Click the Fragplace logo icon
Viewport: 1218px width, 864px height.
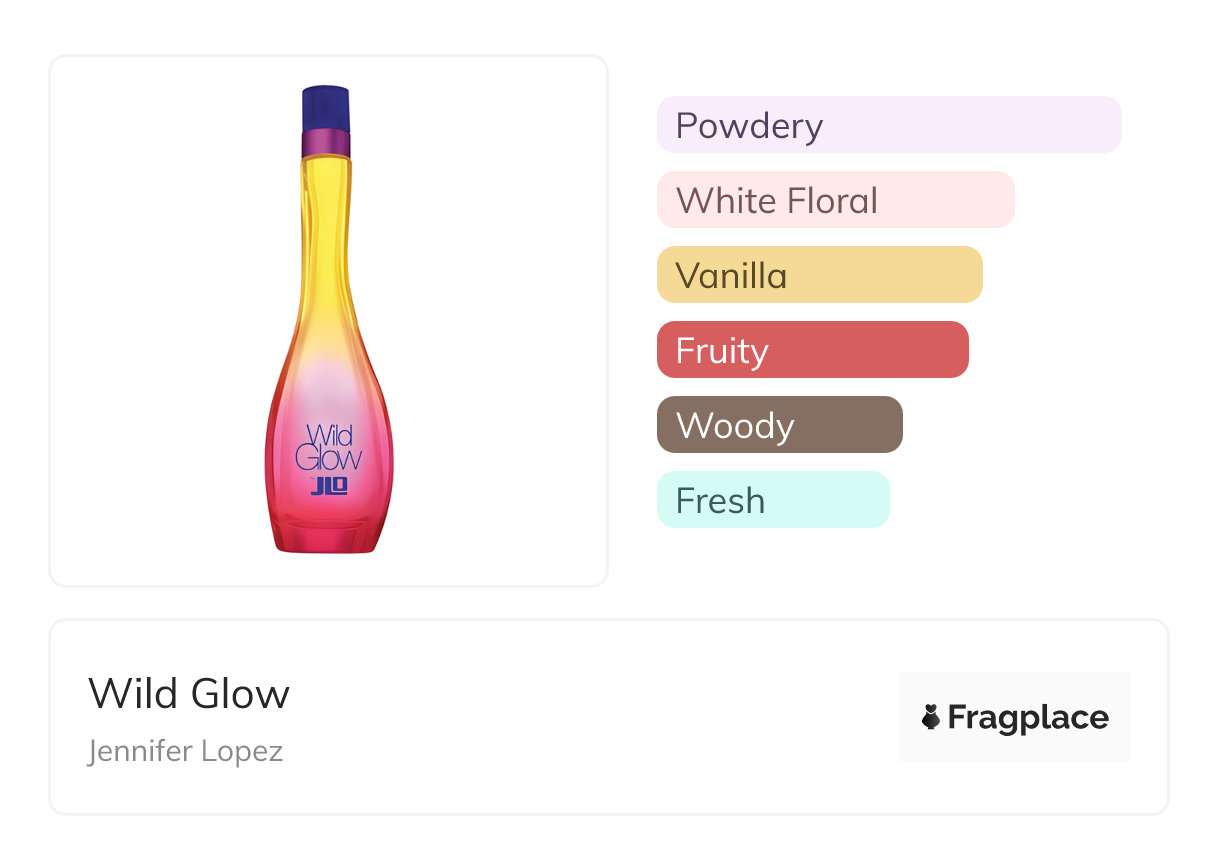coord(931,717)
